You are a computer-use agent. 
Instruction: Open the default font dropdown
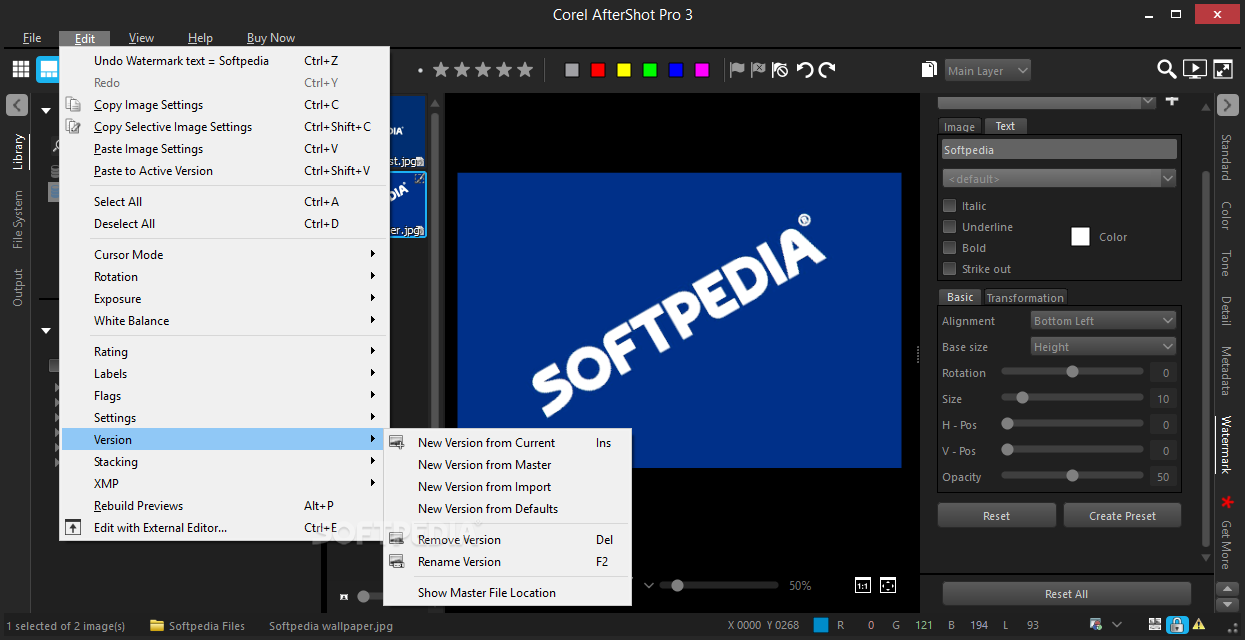click(1059, 178)
